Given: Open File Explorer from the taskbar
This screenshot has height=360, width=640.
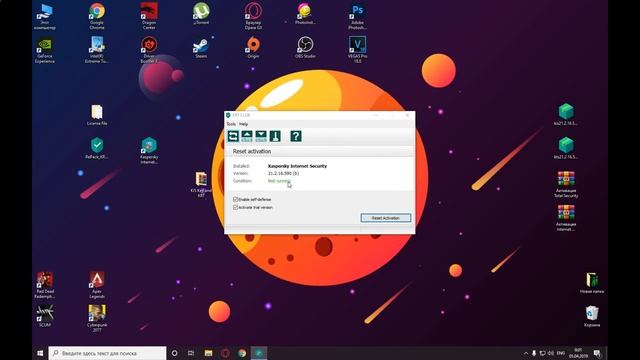Looking at the screenshot, I should [208, 353].
